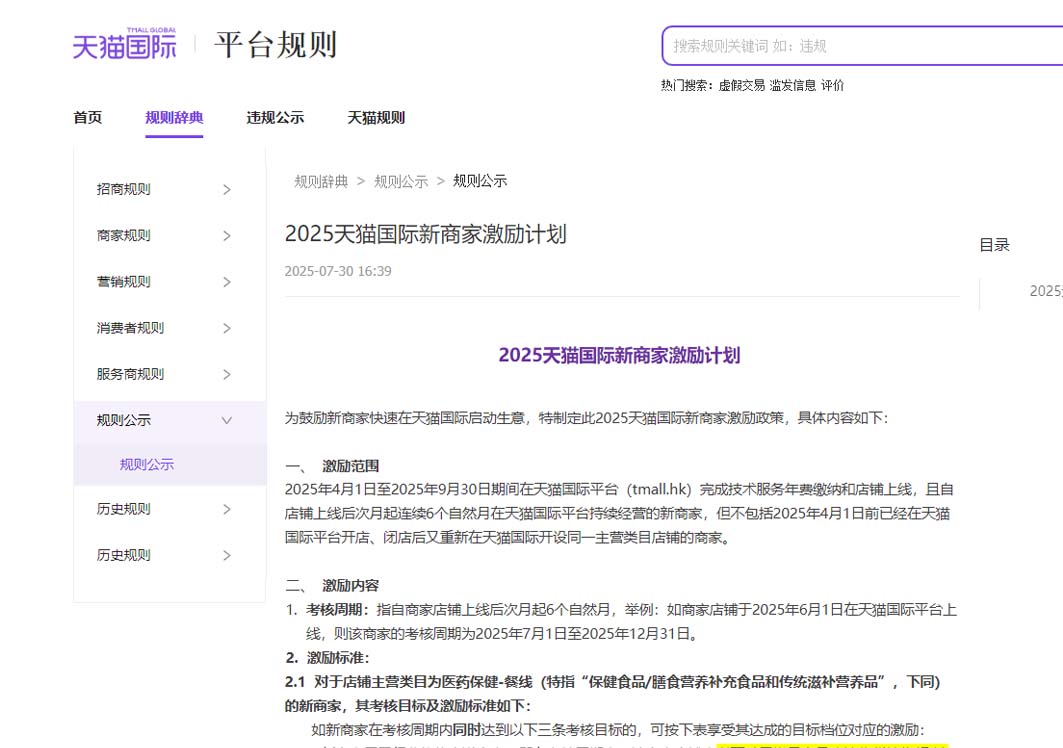Click the 2025 entry under 目录

point(1045,292)
